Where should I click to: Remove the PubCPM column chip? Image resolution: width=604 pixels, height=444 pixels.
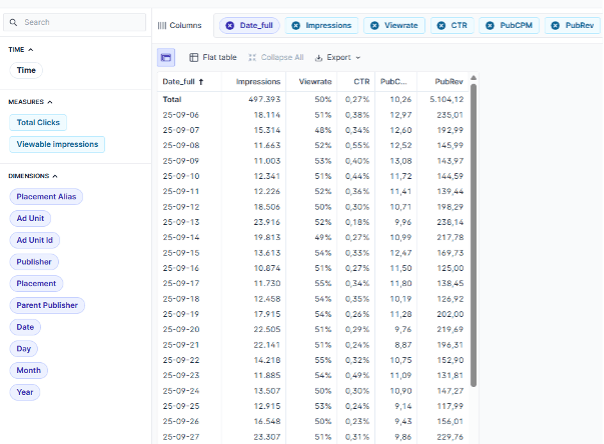click(x=490, y=25)
